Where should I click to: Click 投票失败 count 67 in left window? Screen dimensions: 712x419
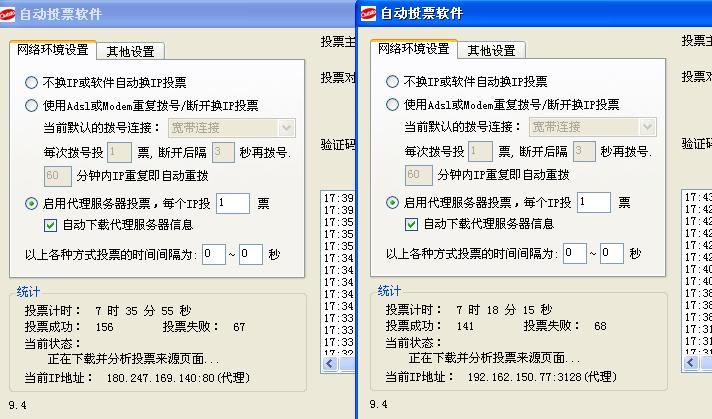click(x=239, y=327)
